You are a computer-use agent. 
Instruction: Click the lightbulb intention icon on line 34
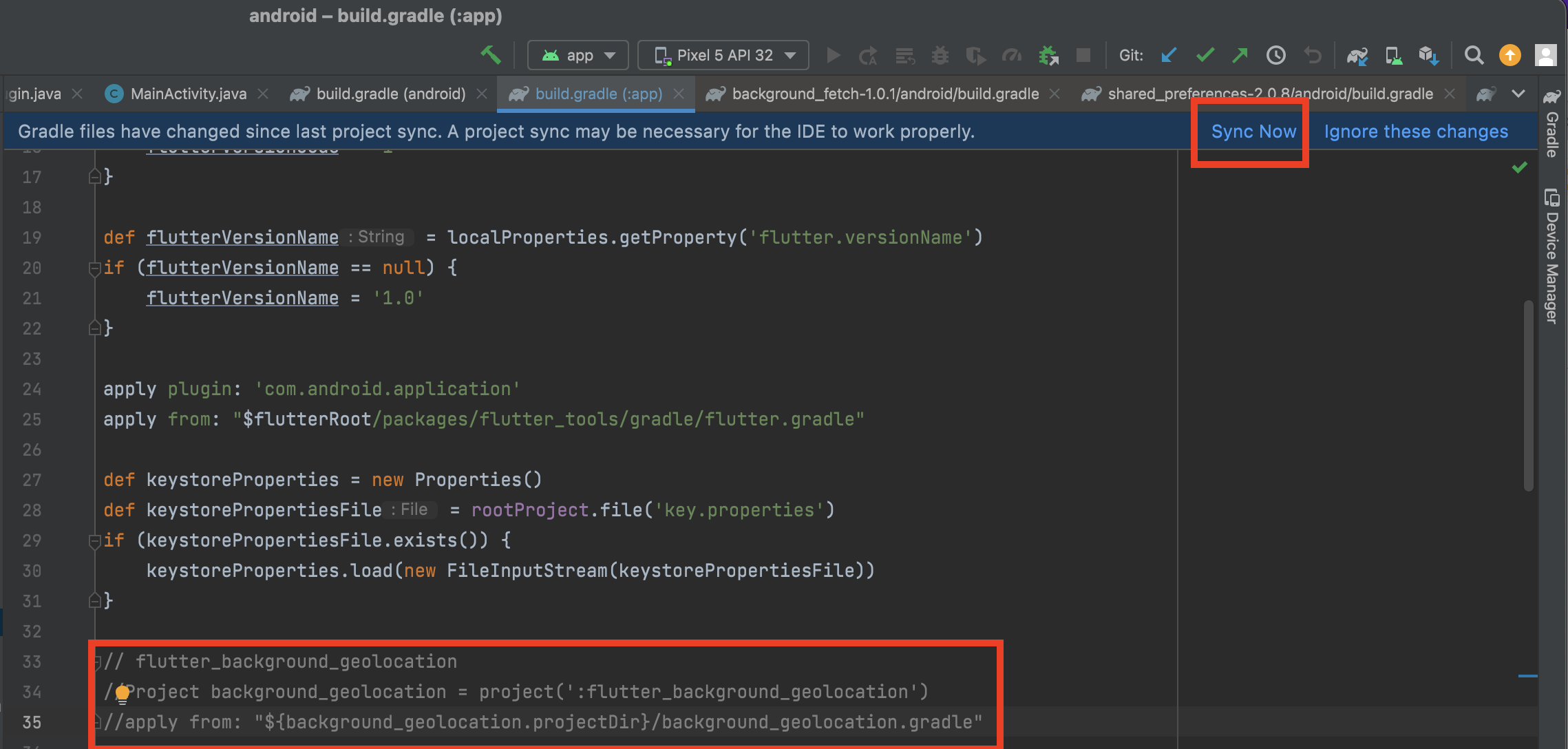[123, 694]
